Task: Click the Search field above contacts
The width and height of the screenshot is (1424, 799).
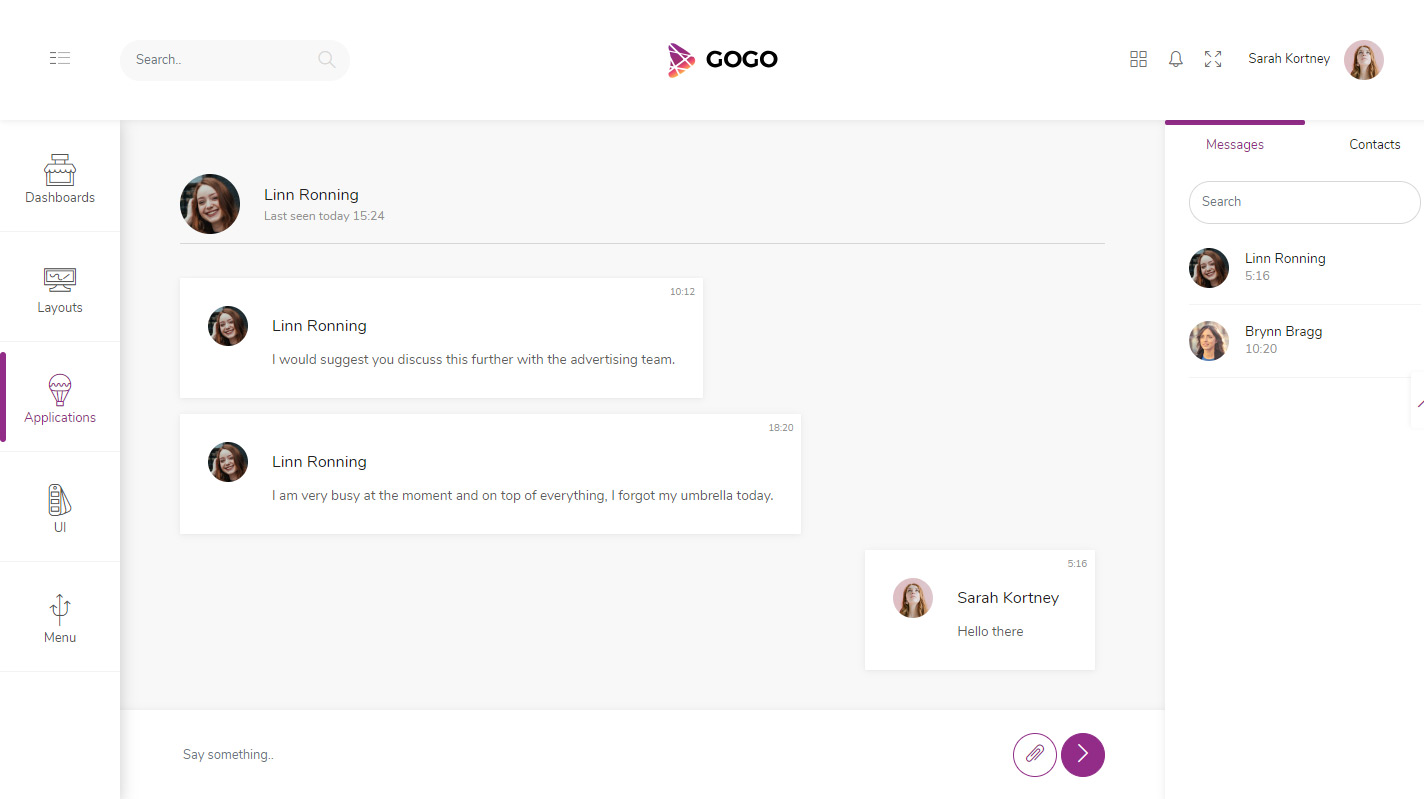Action: [1304, 202]
